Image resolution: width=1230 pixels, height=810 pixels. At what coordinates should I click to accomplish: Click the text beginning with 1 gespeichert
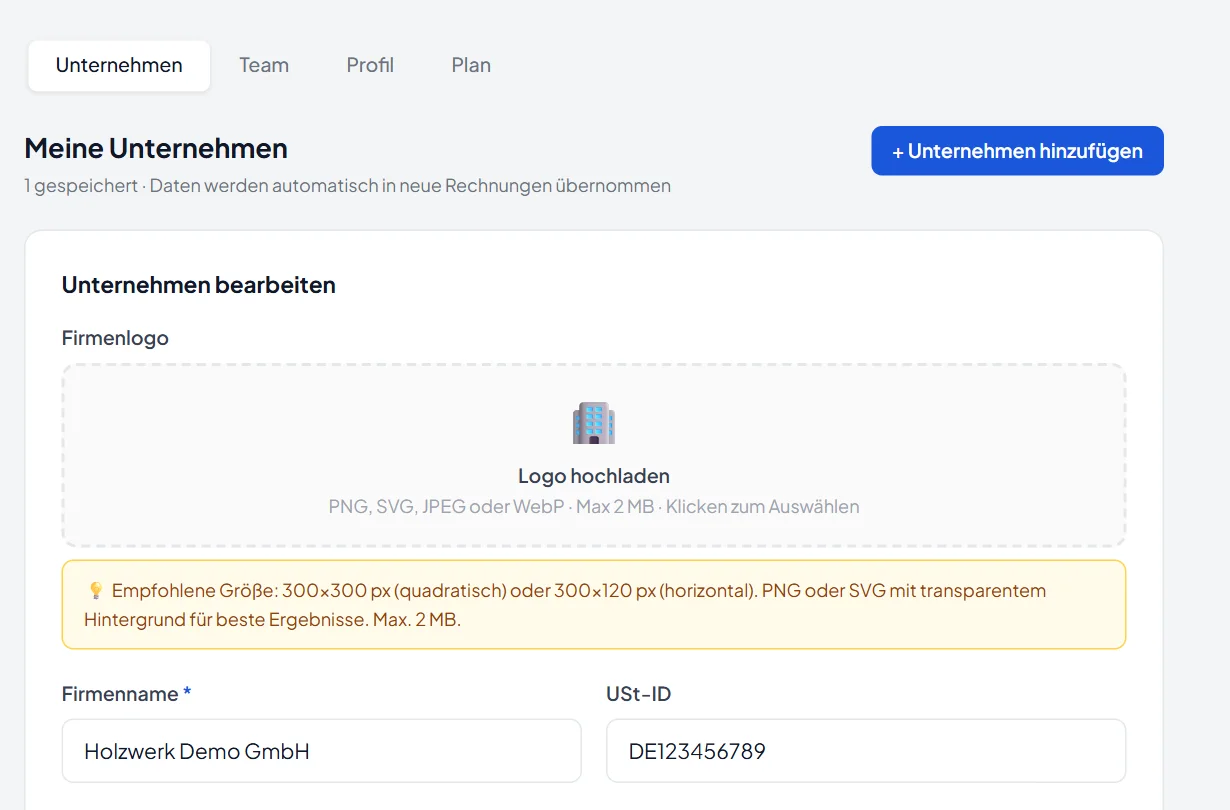pyautogui.click(x=347, y=186)
